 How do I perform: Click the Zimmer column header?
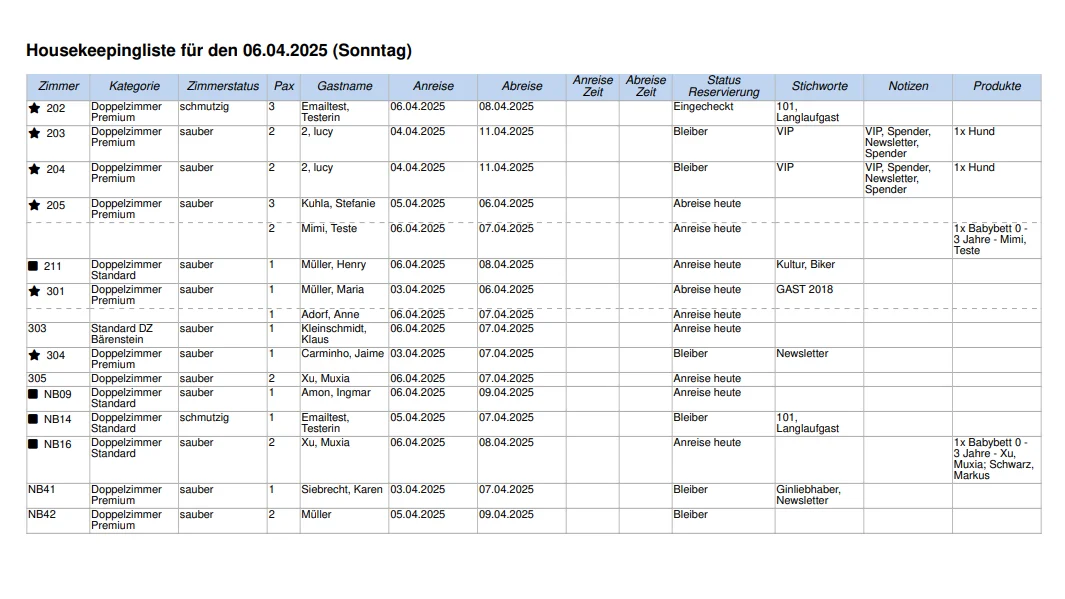(x=58, y=86)
